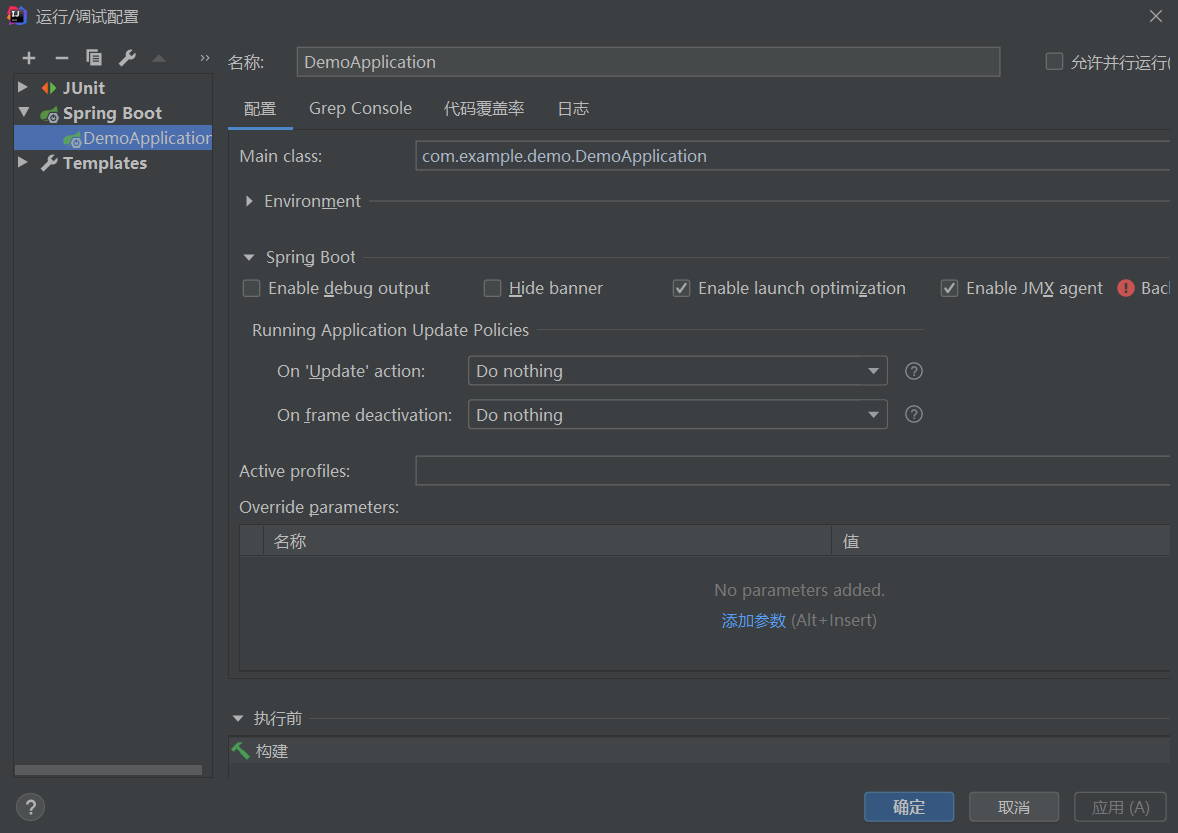Click the green build hammer icon
Screen dimensions: 1178x833
pos(240,750)
